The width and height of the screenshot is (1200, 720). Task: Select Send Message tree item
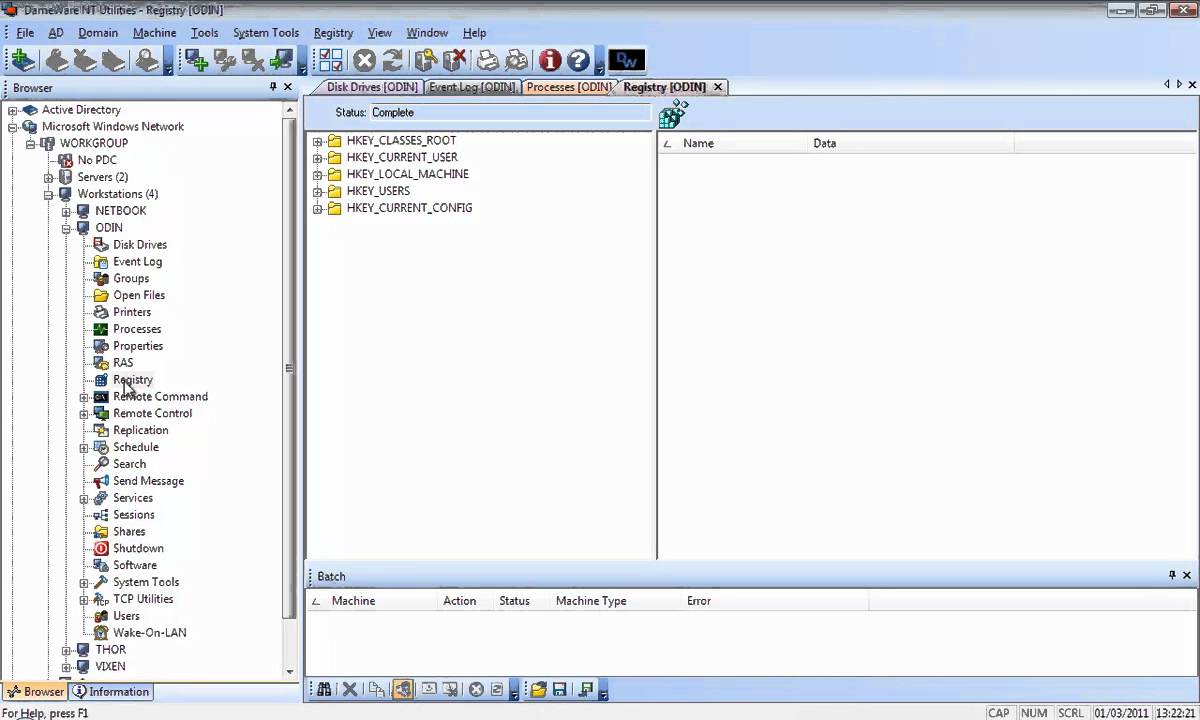pos(148,481)
